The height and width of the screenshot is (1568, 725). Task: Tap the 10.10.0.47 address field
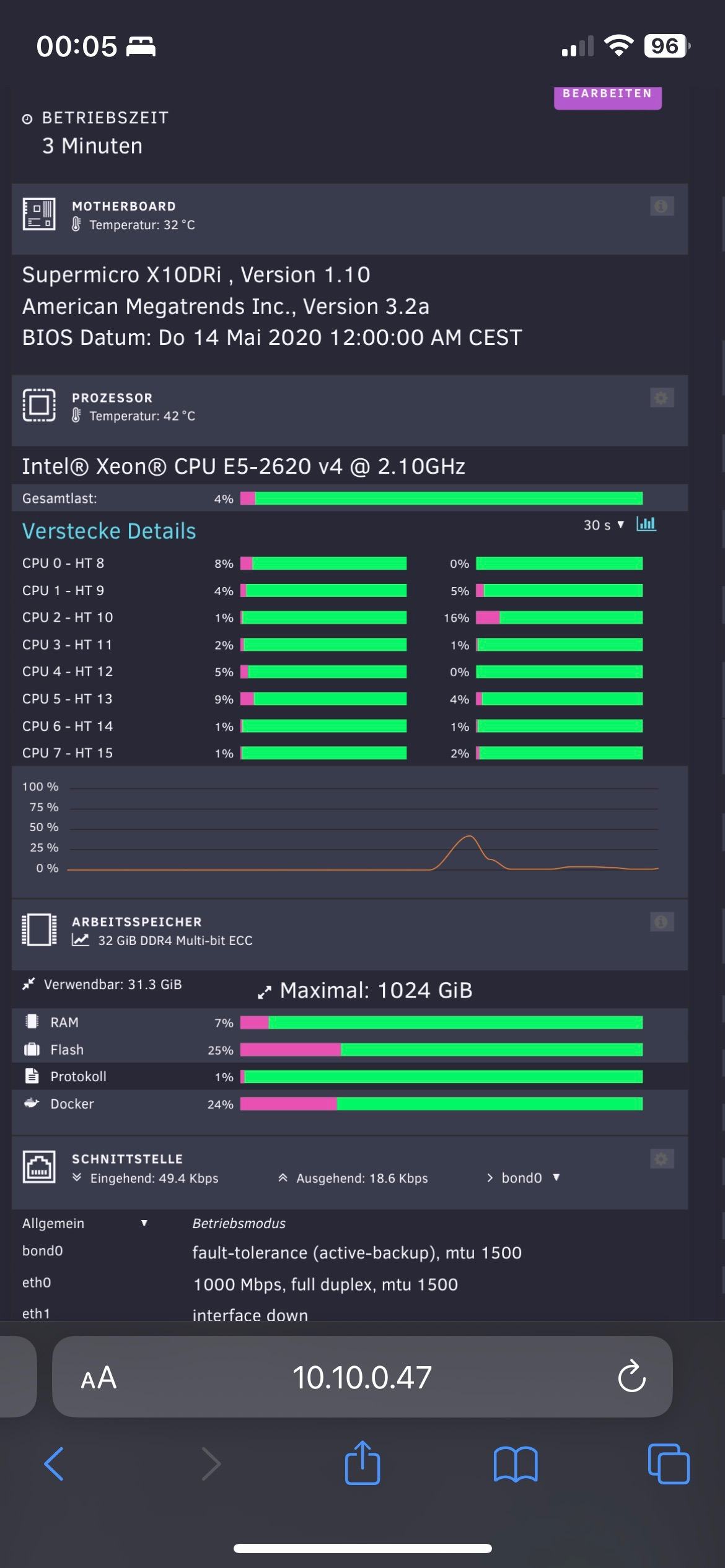click(362, 1377)
